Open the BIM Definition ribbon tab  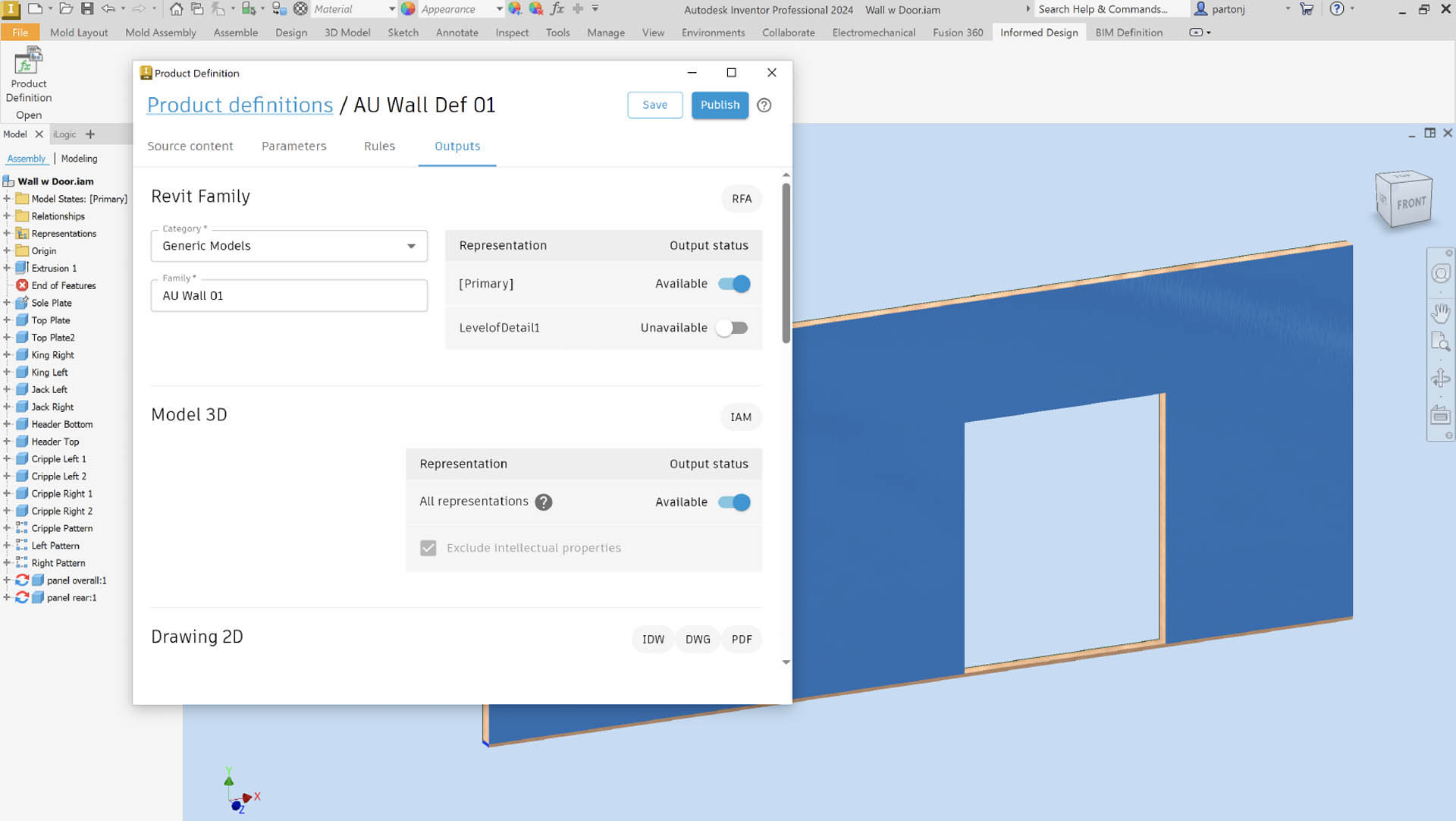1128,33
